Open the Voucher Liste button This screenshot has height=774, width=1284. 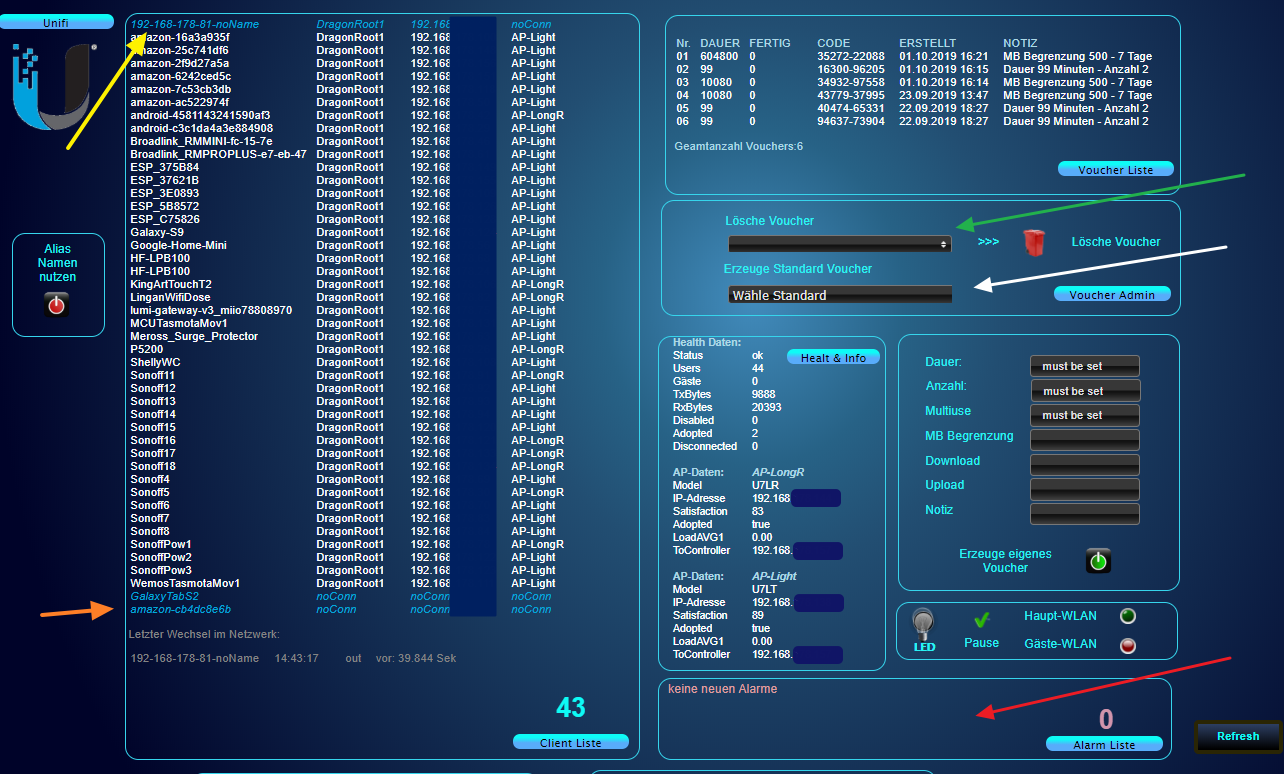pyautogui.click(x=1115, y=170)
